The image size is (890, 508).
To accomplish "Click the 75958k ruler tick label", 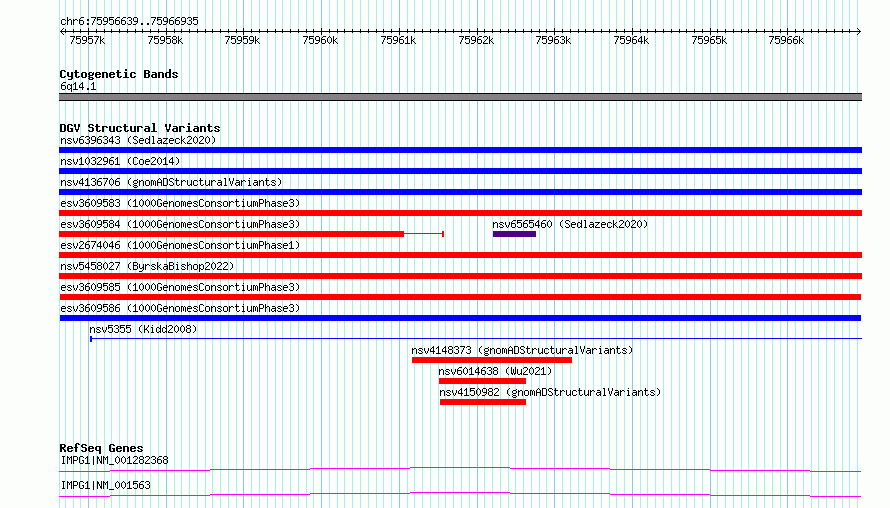I will click(x=165, y=40).
